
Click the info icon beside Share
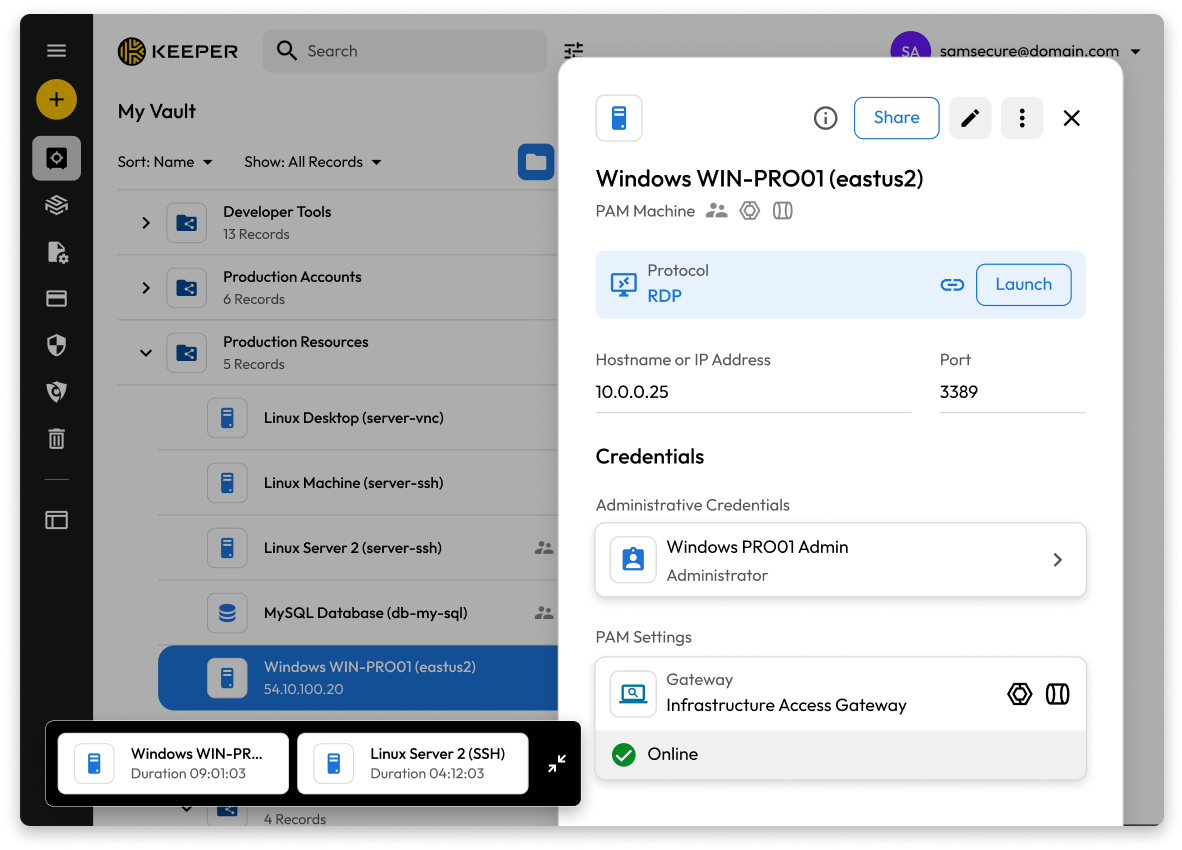tap(825, 118)
